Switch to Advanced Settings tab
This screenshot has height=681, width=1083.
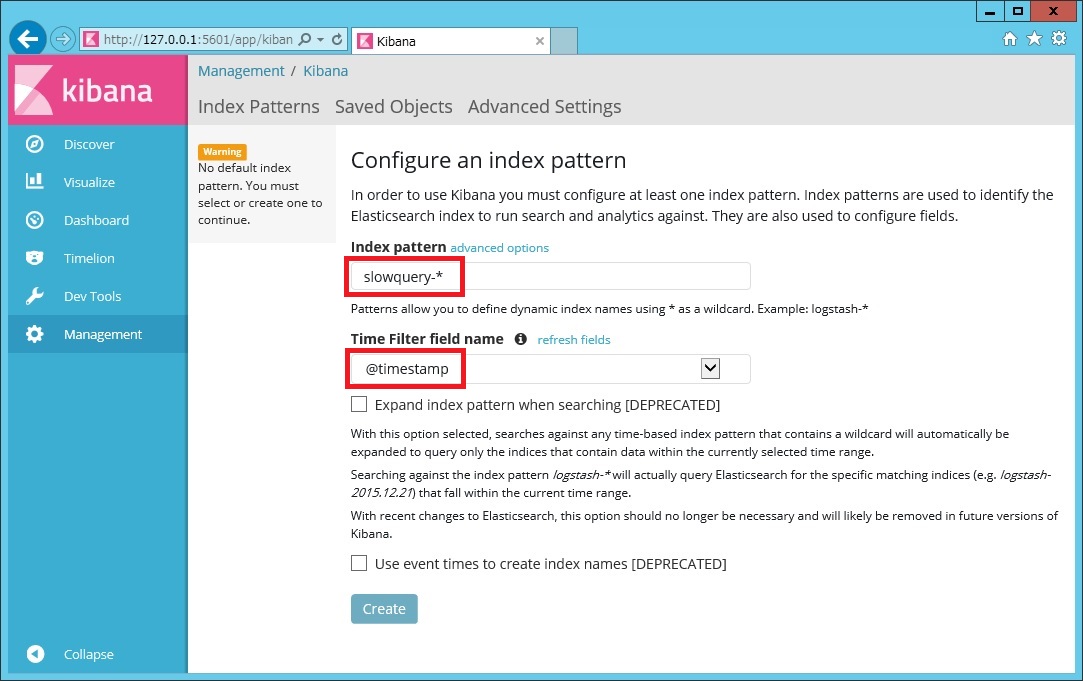click(544, 106)
